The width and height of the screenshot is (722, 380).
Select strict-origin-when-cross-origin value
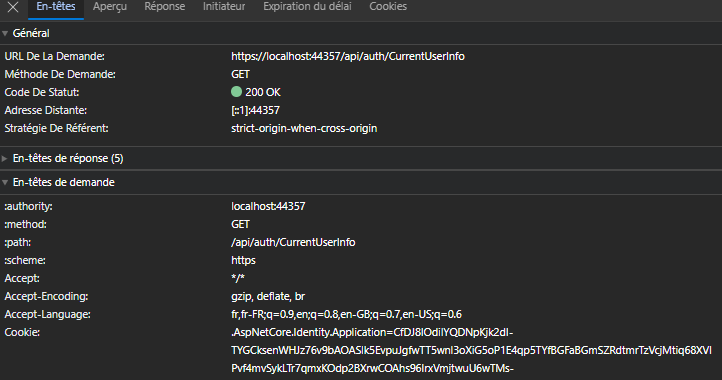[x=304, y=128]
